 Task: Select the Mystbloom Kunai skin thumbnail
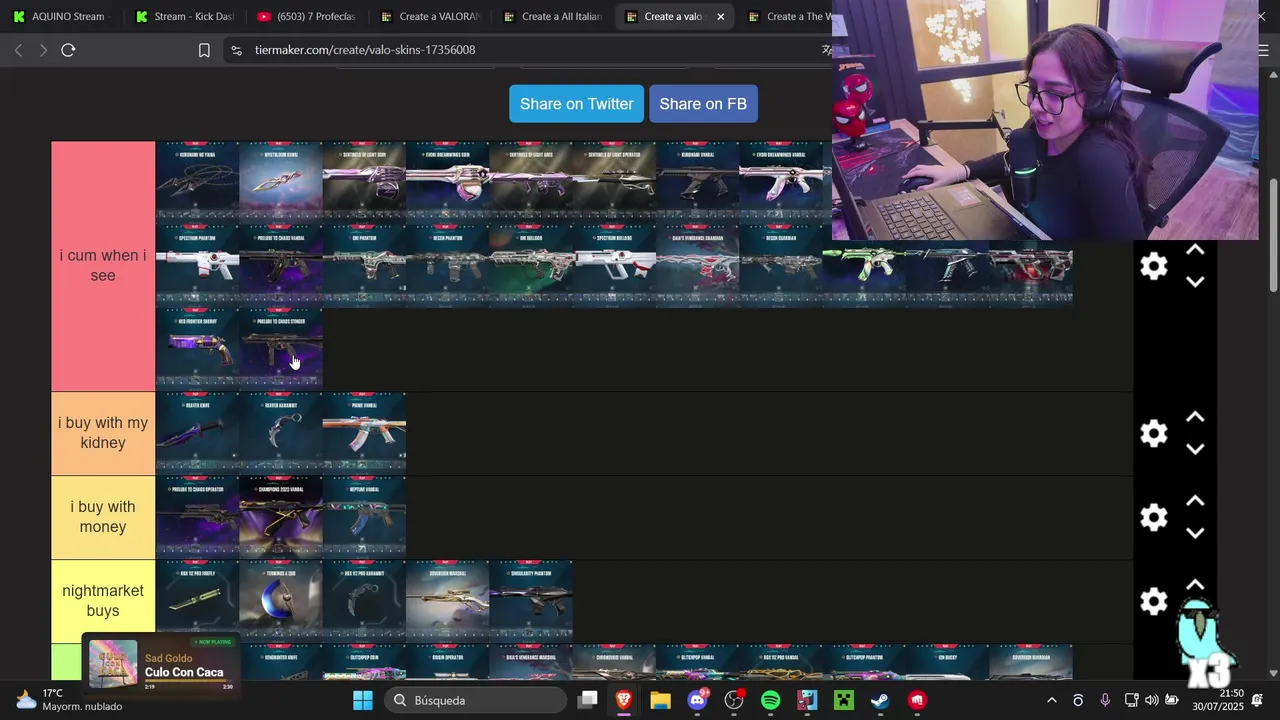click(x=281, y=181)
